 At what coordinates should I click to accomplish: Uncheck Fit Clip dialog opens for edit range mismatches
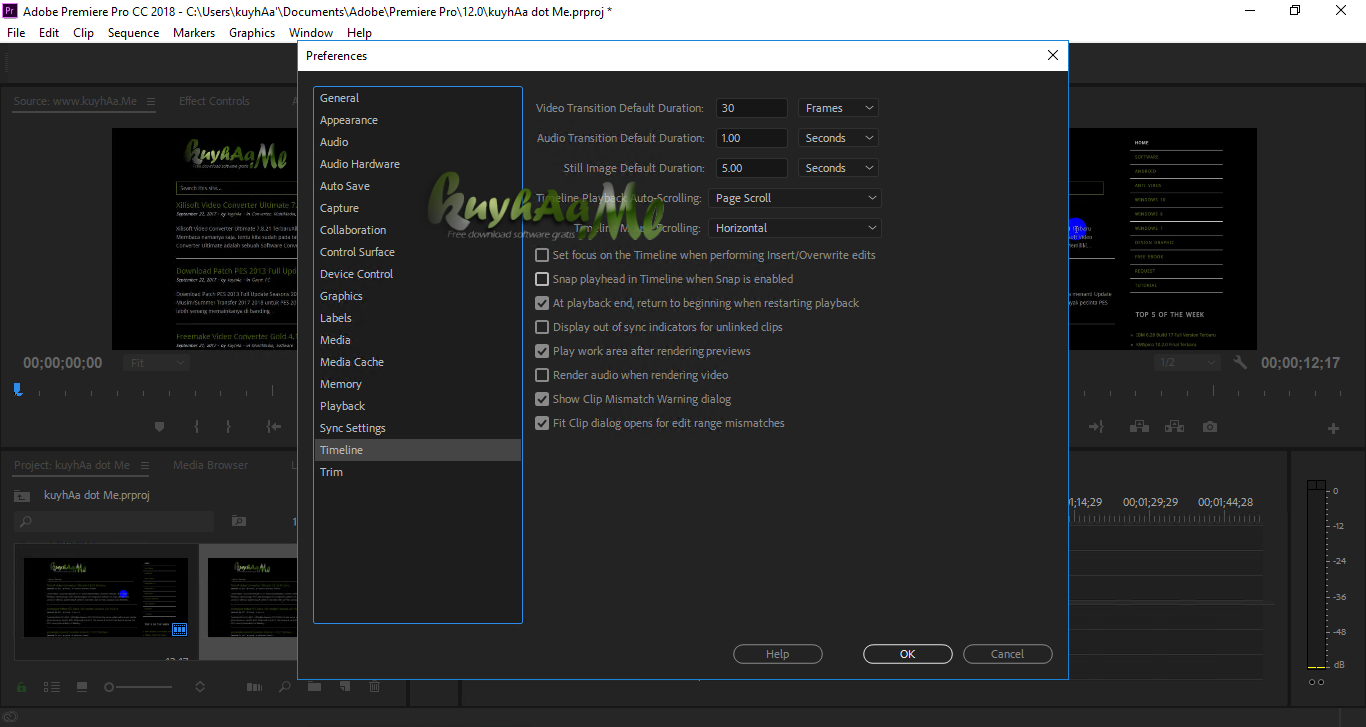point(542,423)
